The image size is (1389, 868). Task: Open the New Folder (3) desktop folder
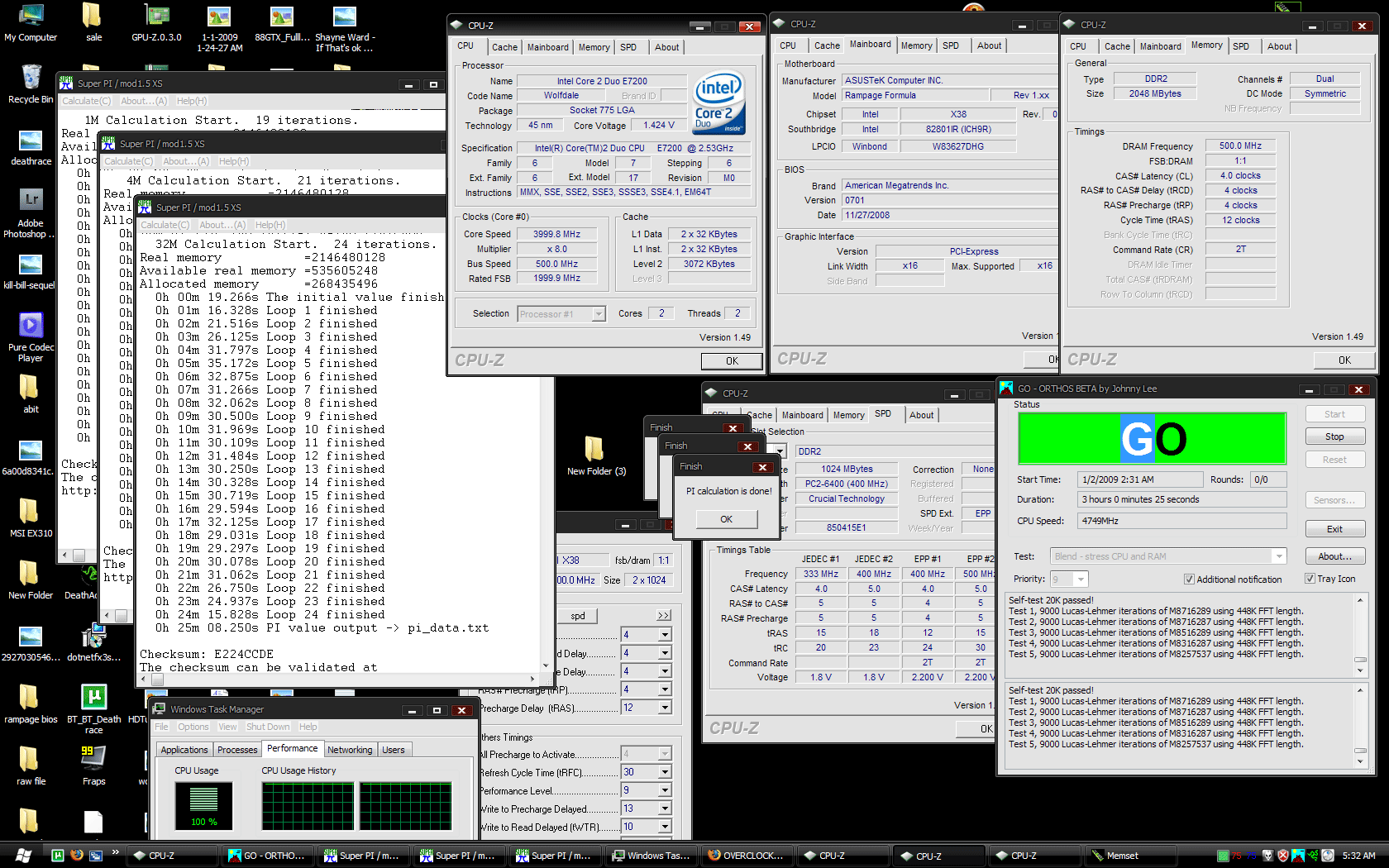click(x=595, y=450)
